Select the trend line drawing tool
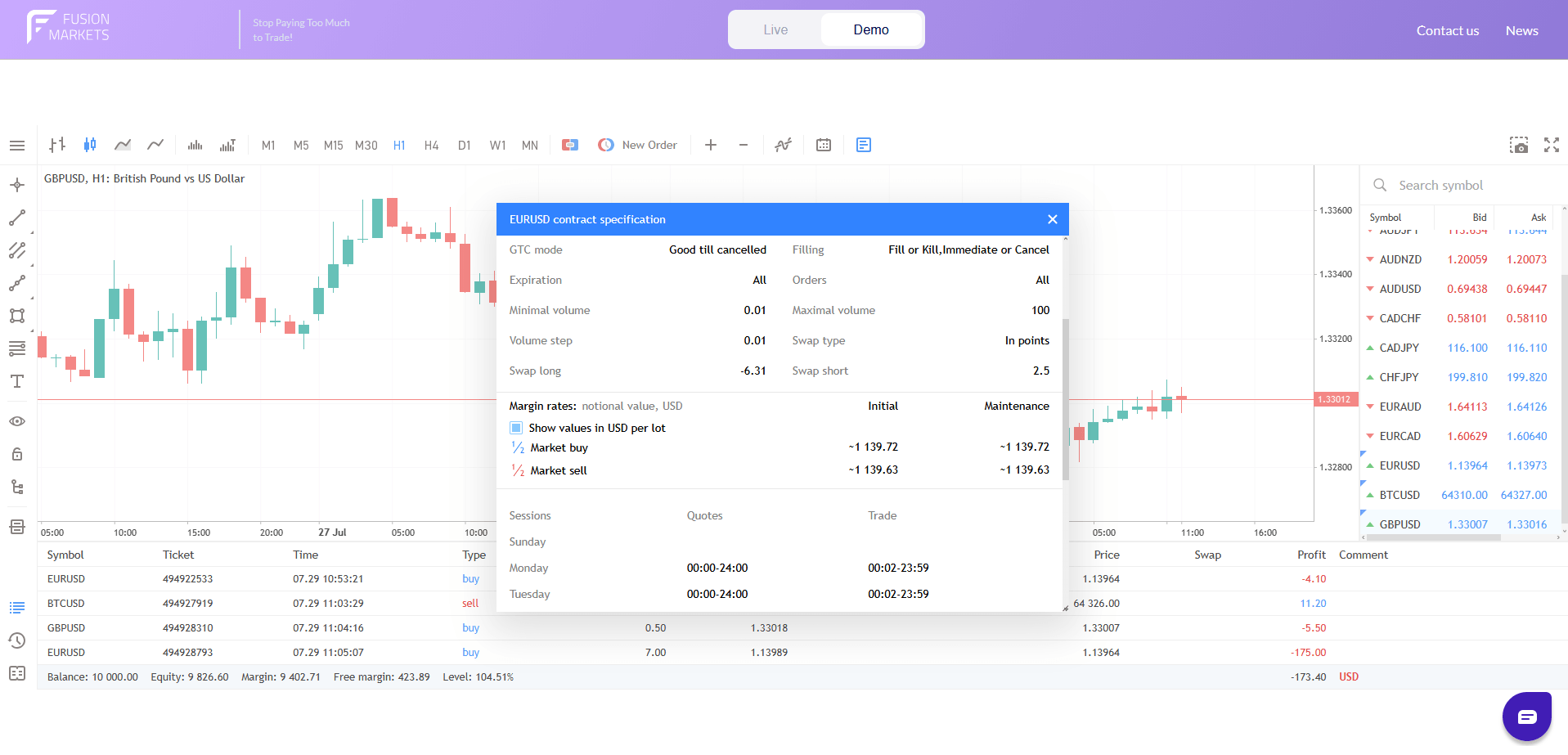The image size is (1568, 755). (x=17, y=218)
